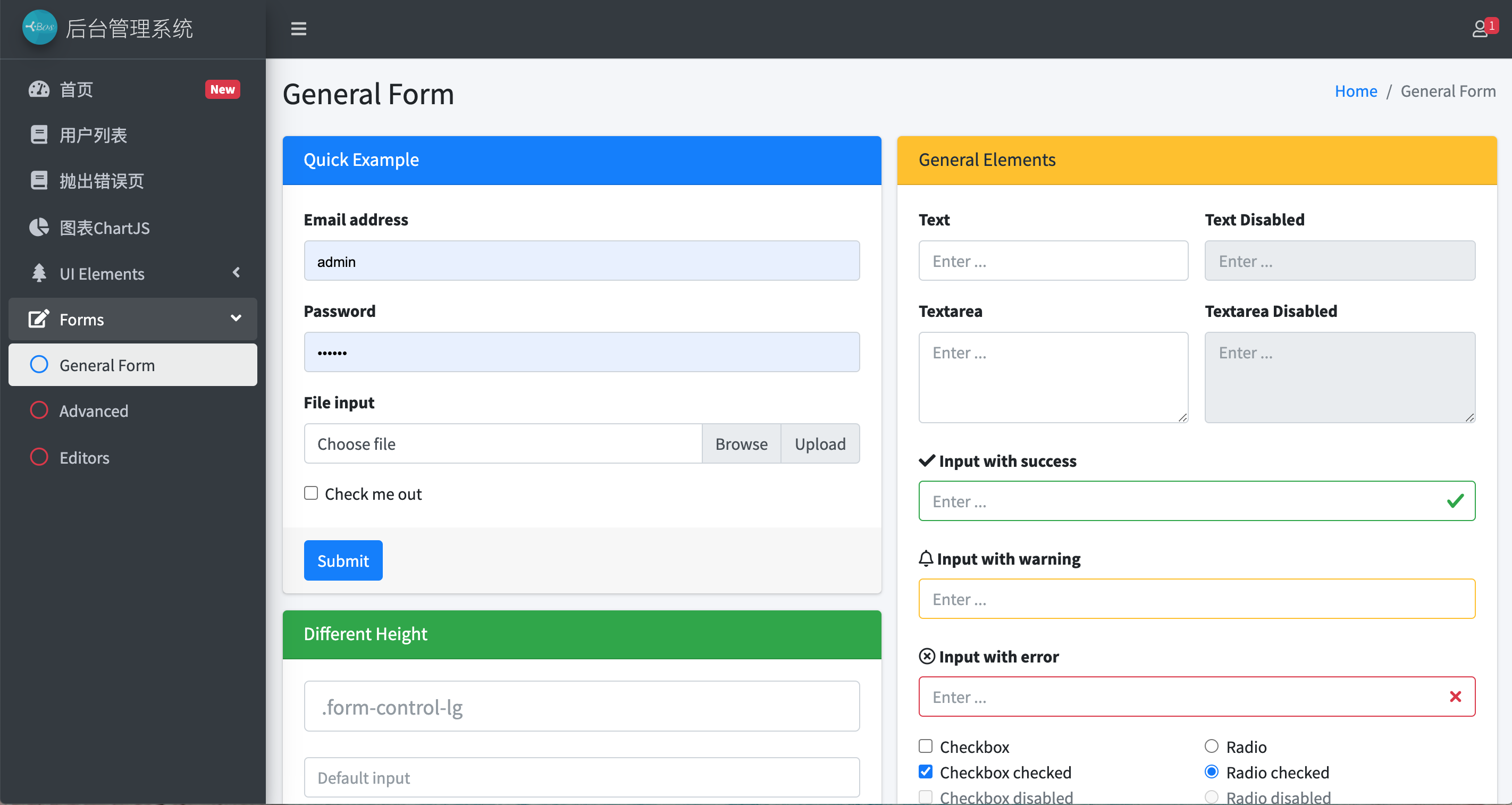Select the Advanced forms submenu item
This screenshot has height=805, width=1512.
pyautogui.click(x=133, y=410)
